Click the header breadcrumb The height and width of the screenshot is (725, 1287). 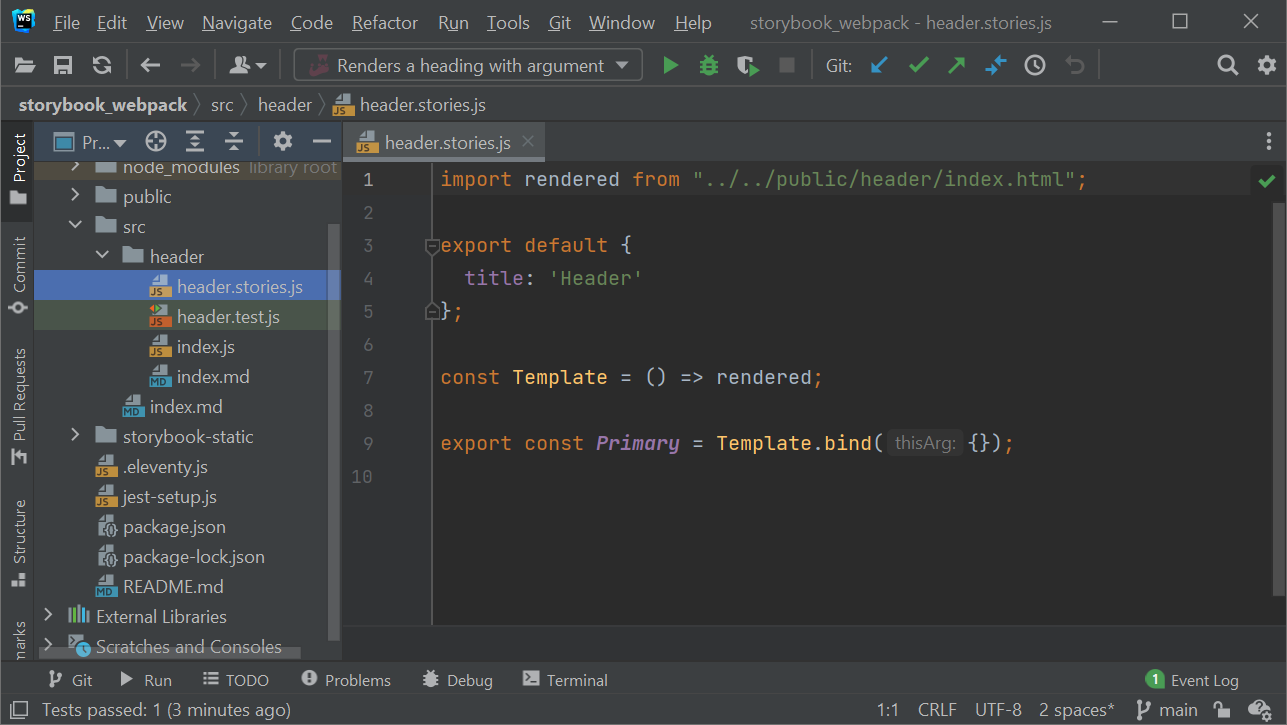tap(285, 105)
